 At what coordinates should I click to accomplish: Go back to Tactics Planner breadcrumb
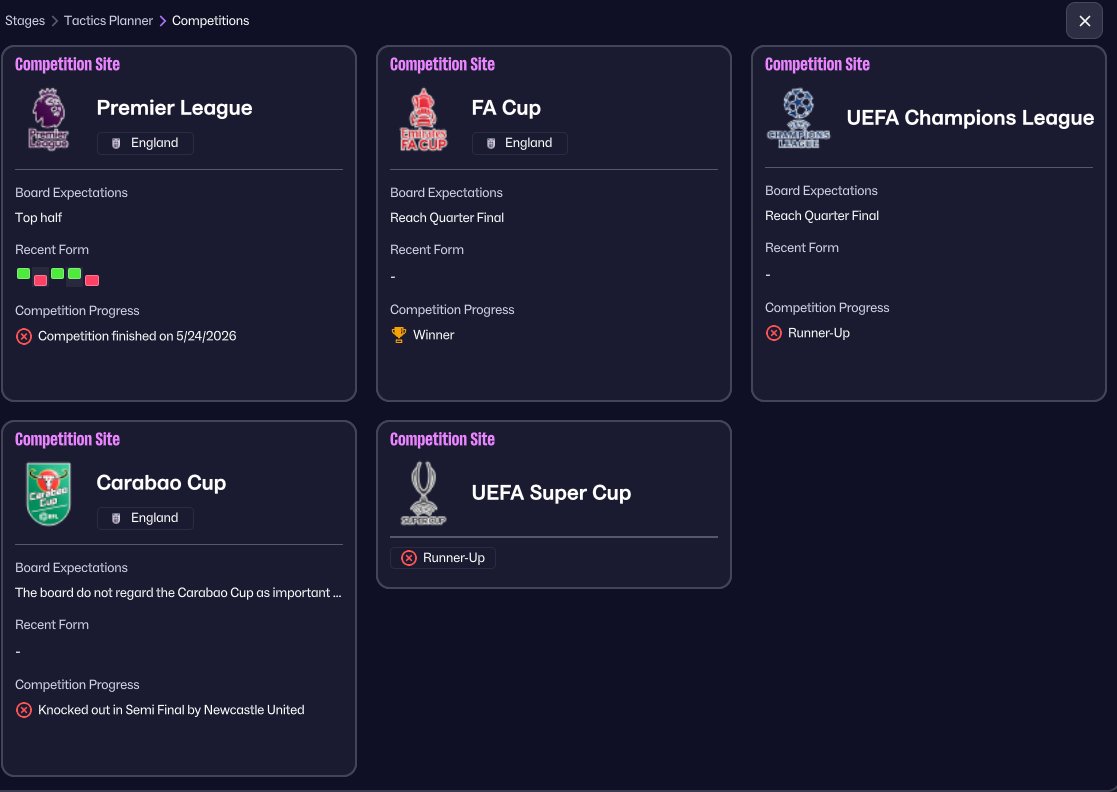coord(108,20)
